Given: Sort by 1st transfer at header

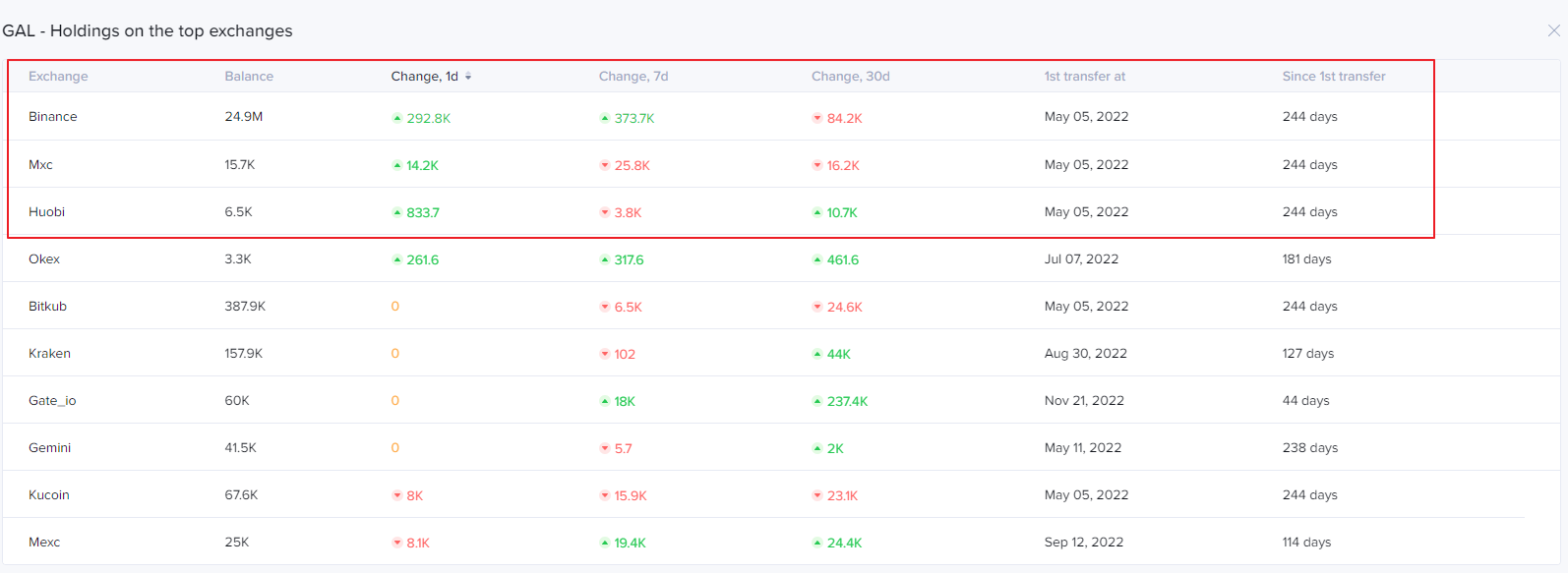Looking at the screenshot, I should pos(1085,76).
